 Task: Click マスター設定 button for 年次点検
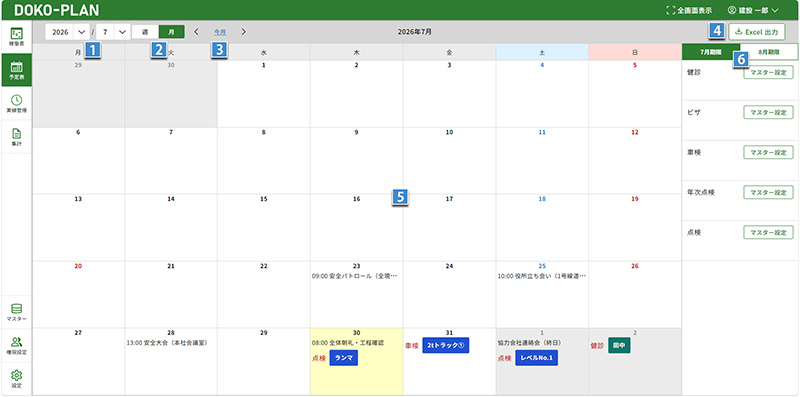(x=768, y=192)
